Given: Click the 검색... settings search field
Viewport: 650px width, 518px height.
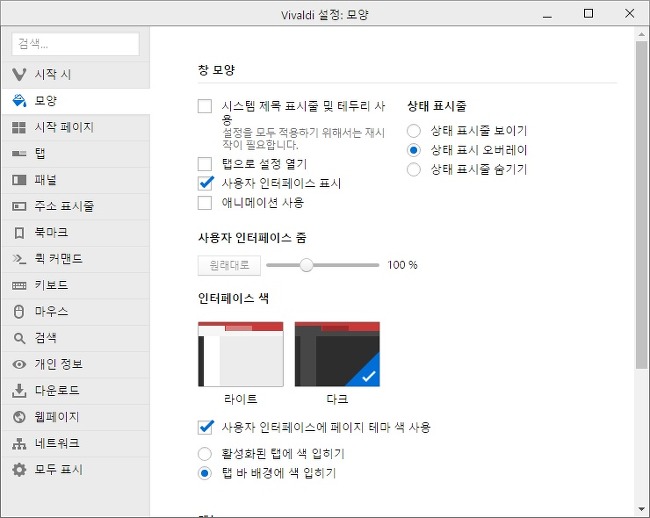Looking at the screenshot, I should pos(76,44).
